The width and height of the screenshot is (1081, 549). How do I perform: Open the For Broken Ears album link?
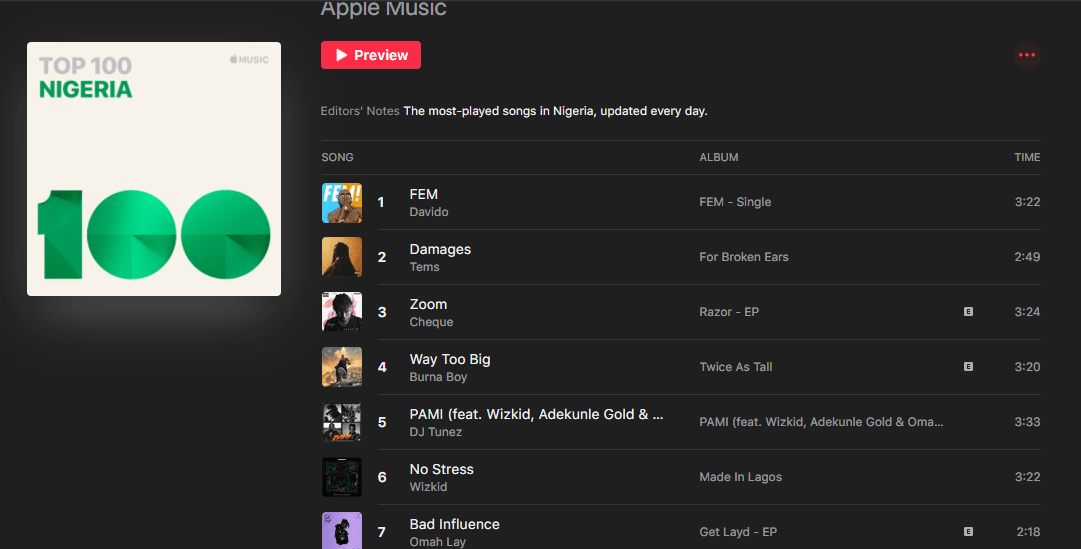[x=743, y=257]
